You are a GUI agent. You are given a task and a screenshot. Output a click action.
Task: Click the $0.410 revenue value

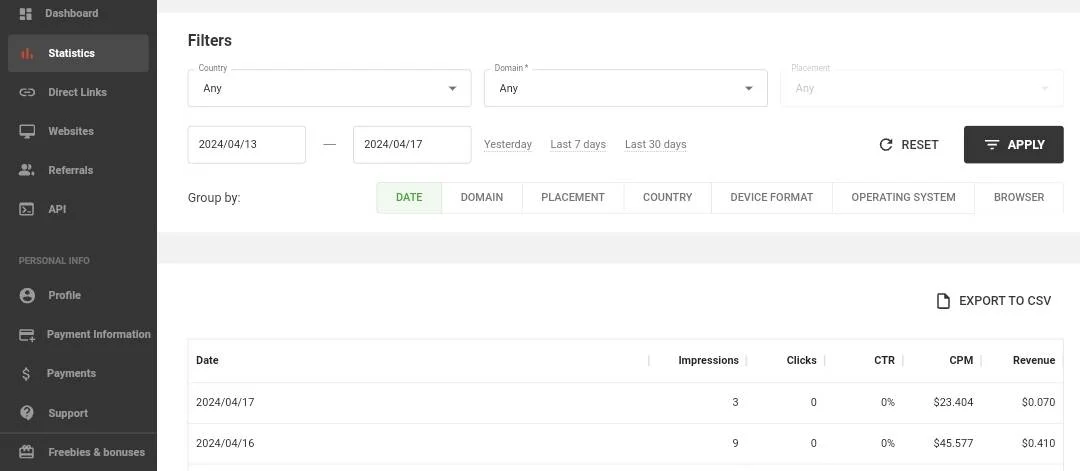click(1039, 443)
